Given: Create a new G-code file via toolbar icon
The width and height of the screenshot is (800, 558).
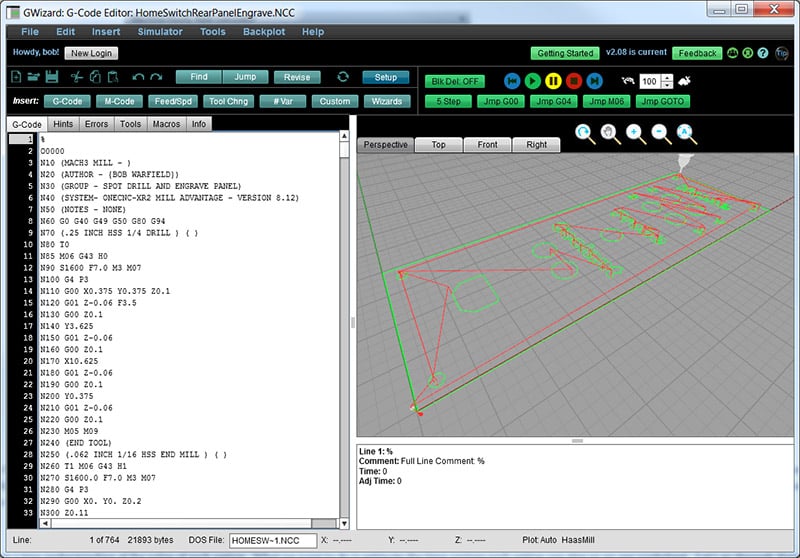Looking at the screenshot, I should (x=16, y=77).
